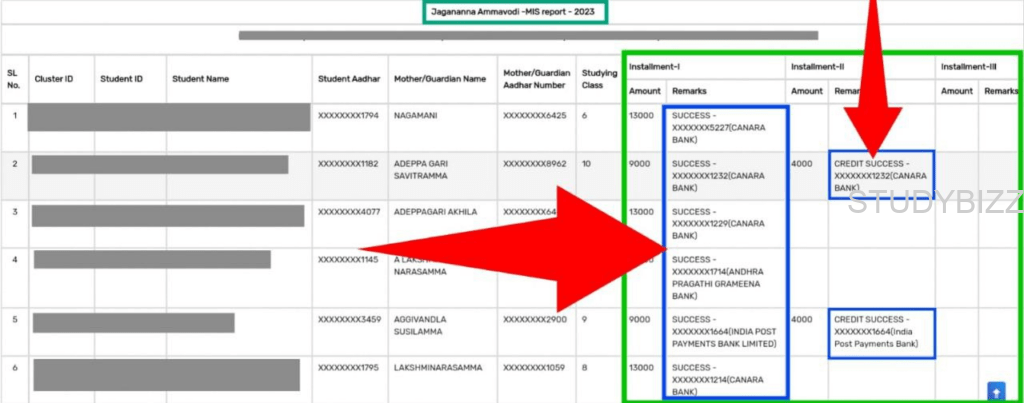Click the Mother/Guardian Name column header

coord(439,78)
